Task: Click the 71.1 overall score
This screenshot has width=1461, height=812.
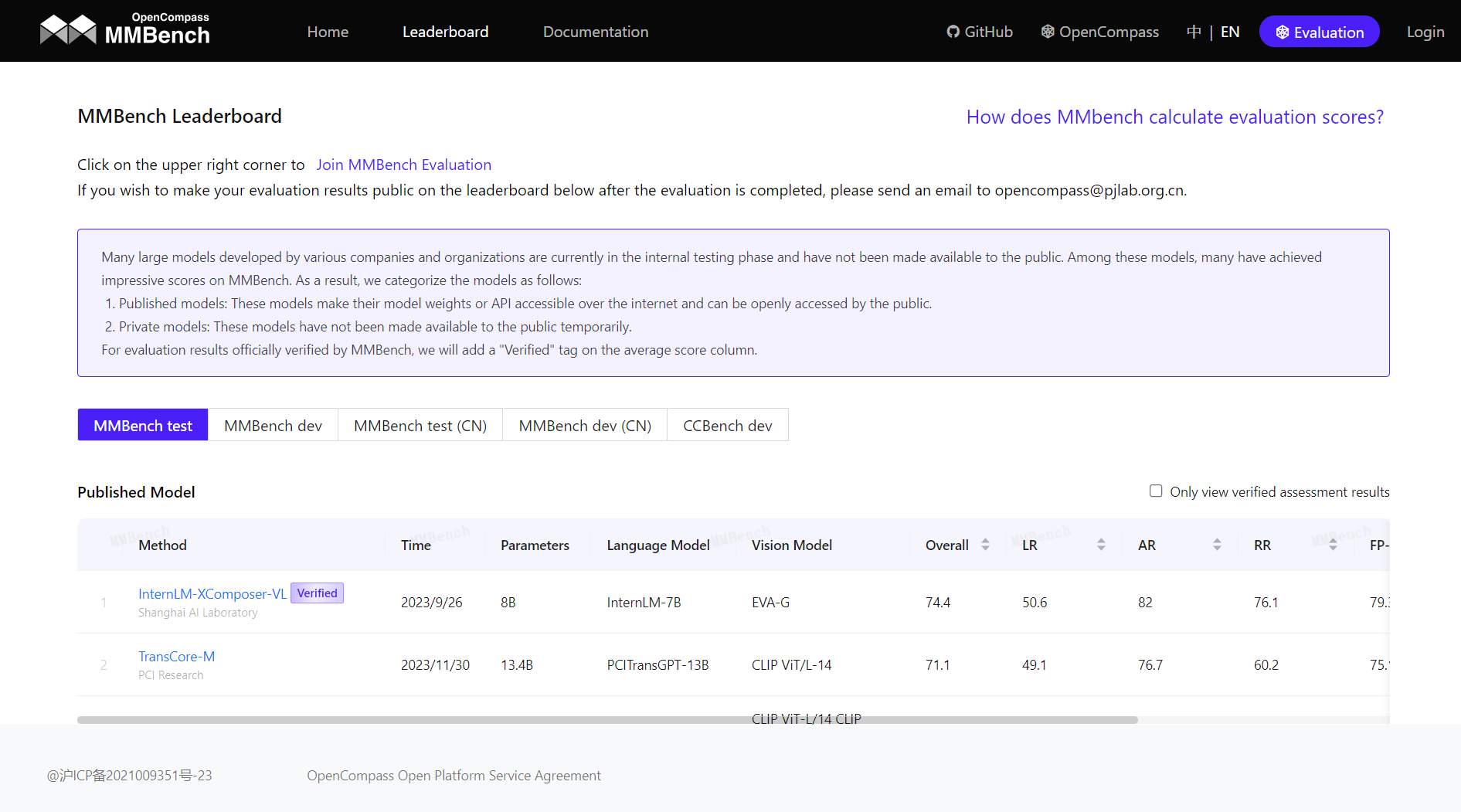Action: (x=938, y=664)
